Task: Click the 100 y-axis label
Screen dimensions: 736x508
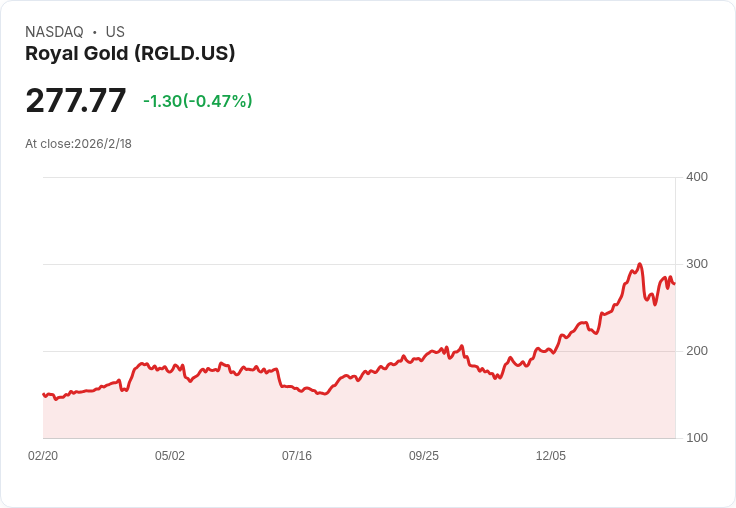Action: tap(697, 438)
